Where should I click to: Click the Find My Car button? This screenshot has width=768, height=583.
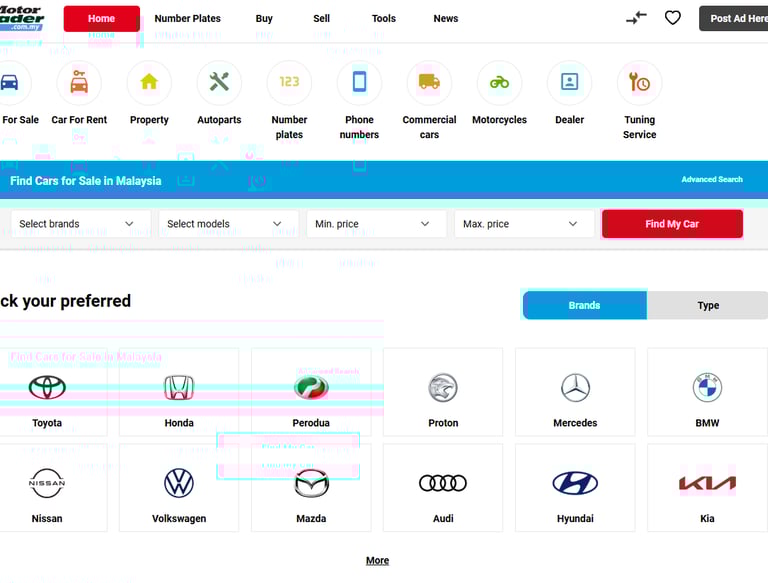[x=672, y=224]
